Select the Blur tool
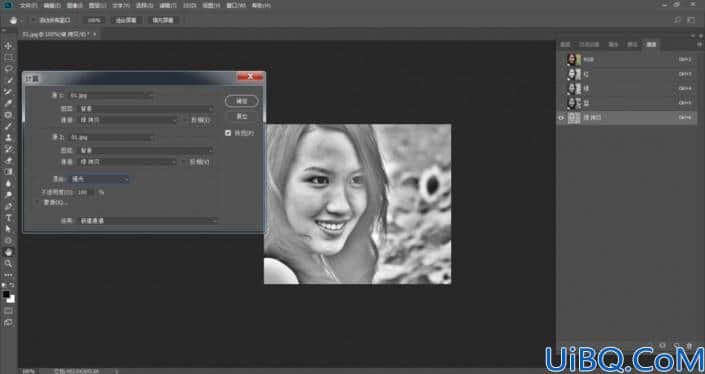This screenshot has height=374, width=705. point(8,183)
